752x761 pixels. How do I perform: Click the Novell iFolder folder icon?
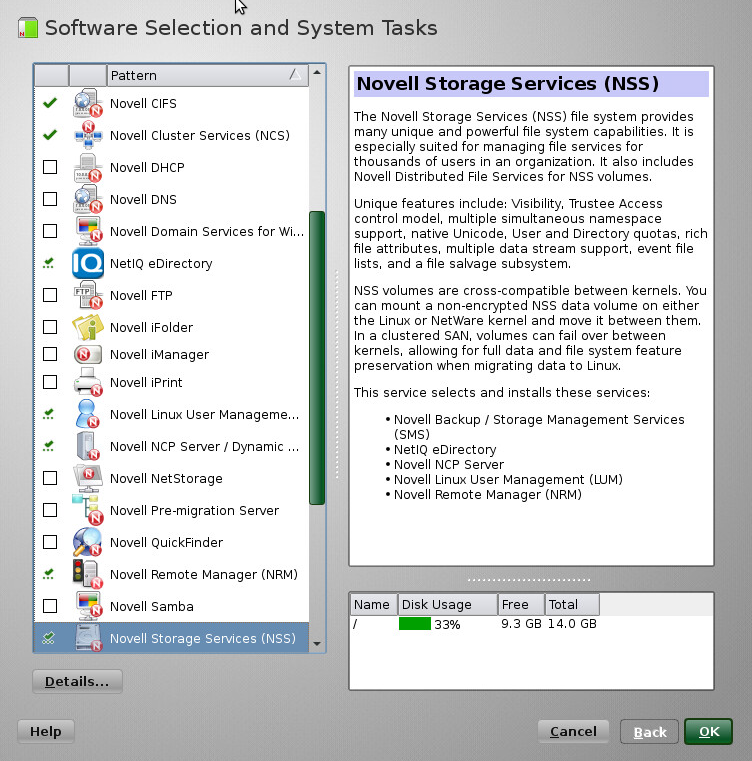tap(88, 327)
